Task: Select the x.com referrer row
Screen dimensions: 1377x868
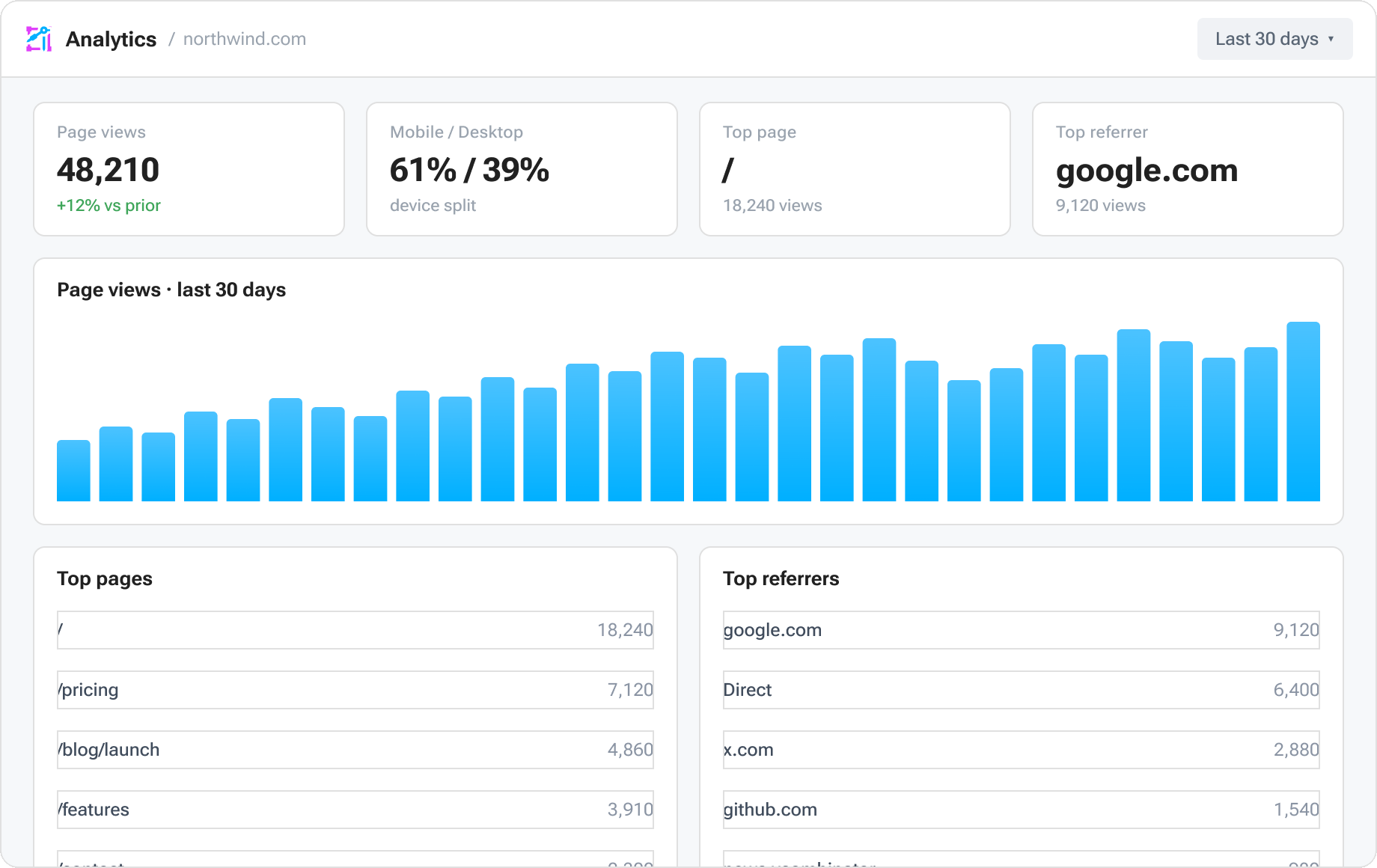Action: [1022, 750]
